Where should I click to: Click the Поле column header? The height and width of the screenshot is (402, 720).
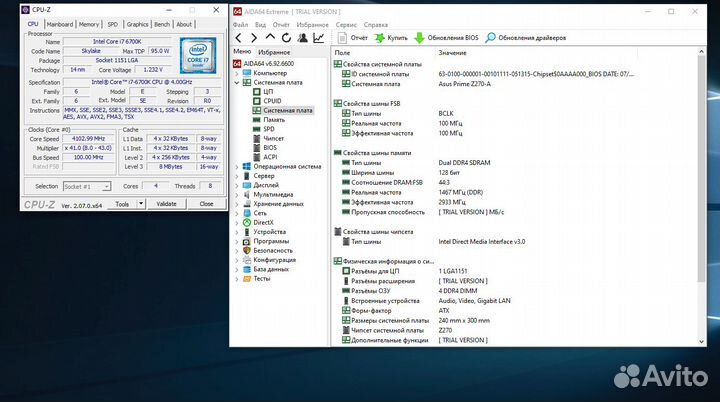(x=342, y=53)
